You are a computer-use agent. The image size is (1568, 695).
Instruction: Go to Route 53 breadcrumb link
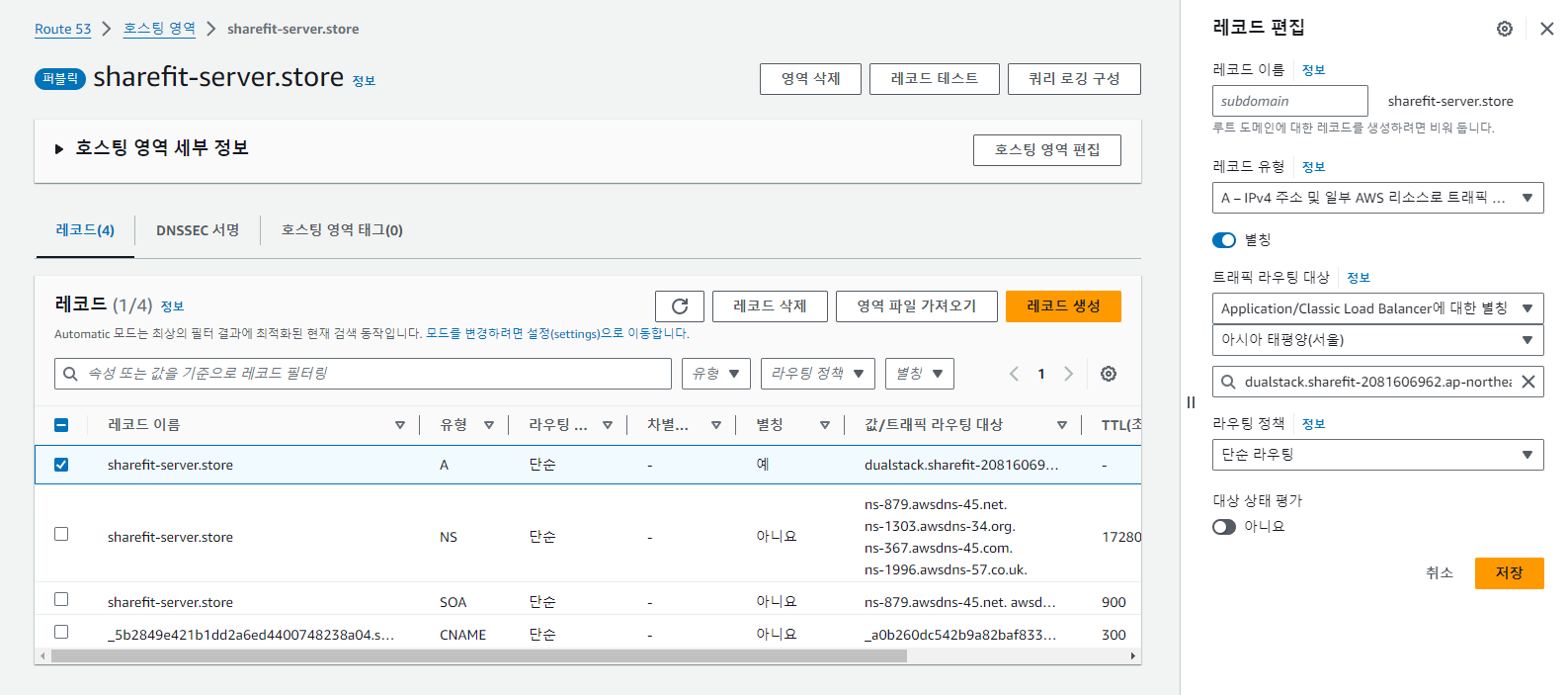pos(62,30)
